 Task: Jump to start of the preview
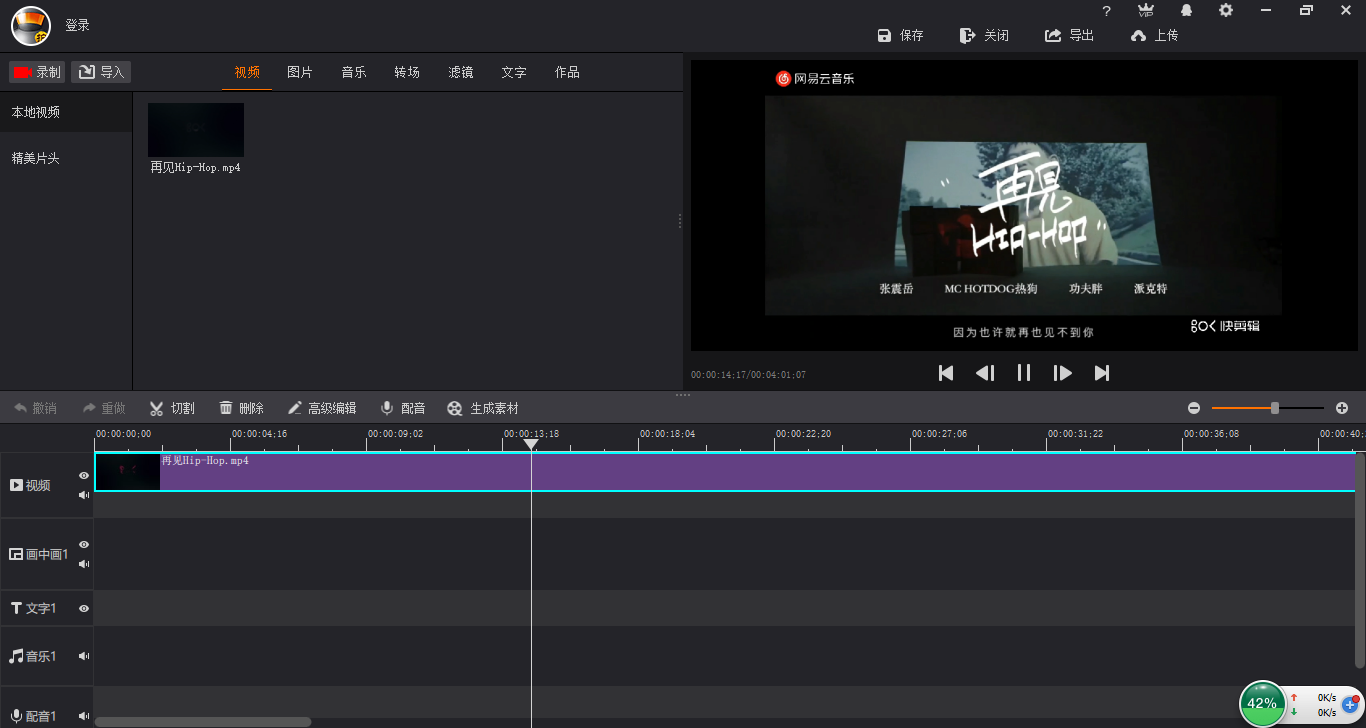point(946,373)
